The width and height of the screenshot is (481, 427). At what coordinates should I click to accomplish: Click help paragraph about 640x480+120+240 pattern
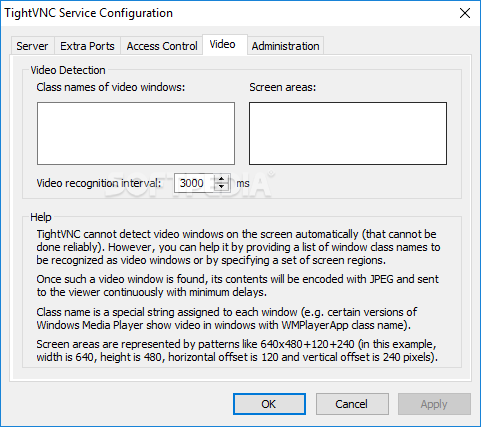[237, 351]
